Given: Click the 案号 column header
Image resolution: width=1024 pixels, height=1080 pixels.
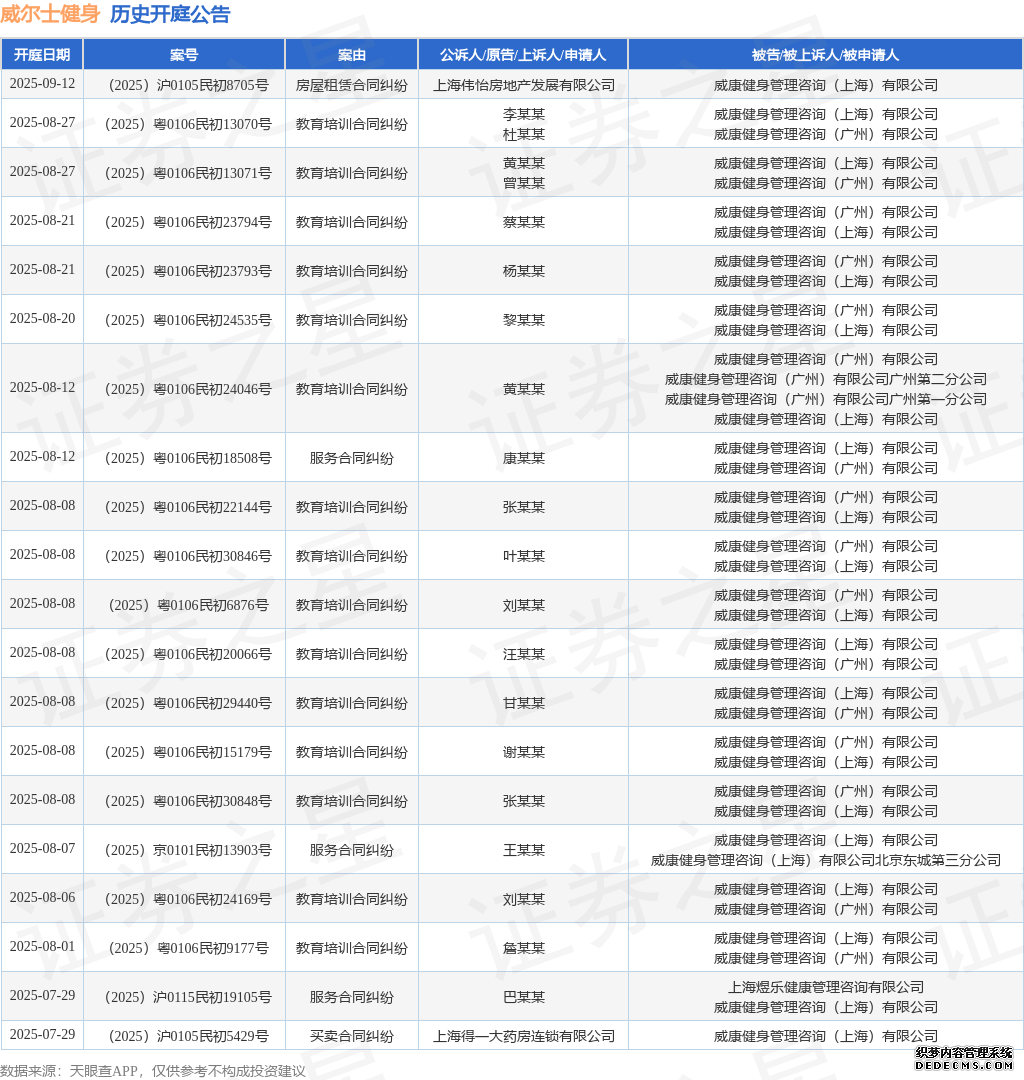Looking at the screenshot, I should tap(184, 55).
